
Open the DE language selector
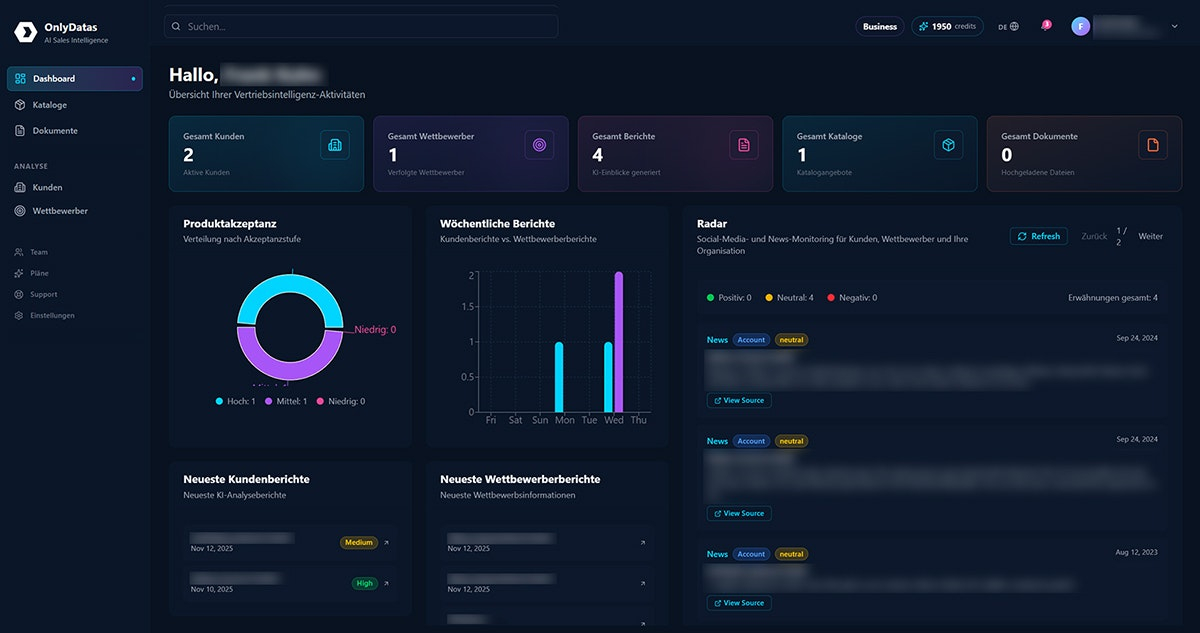(x=1008, y=27)
